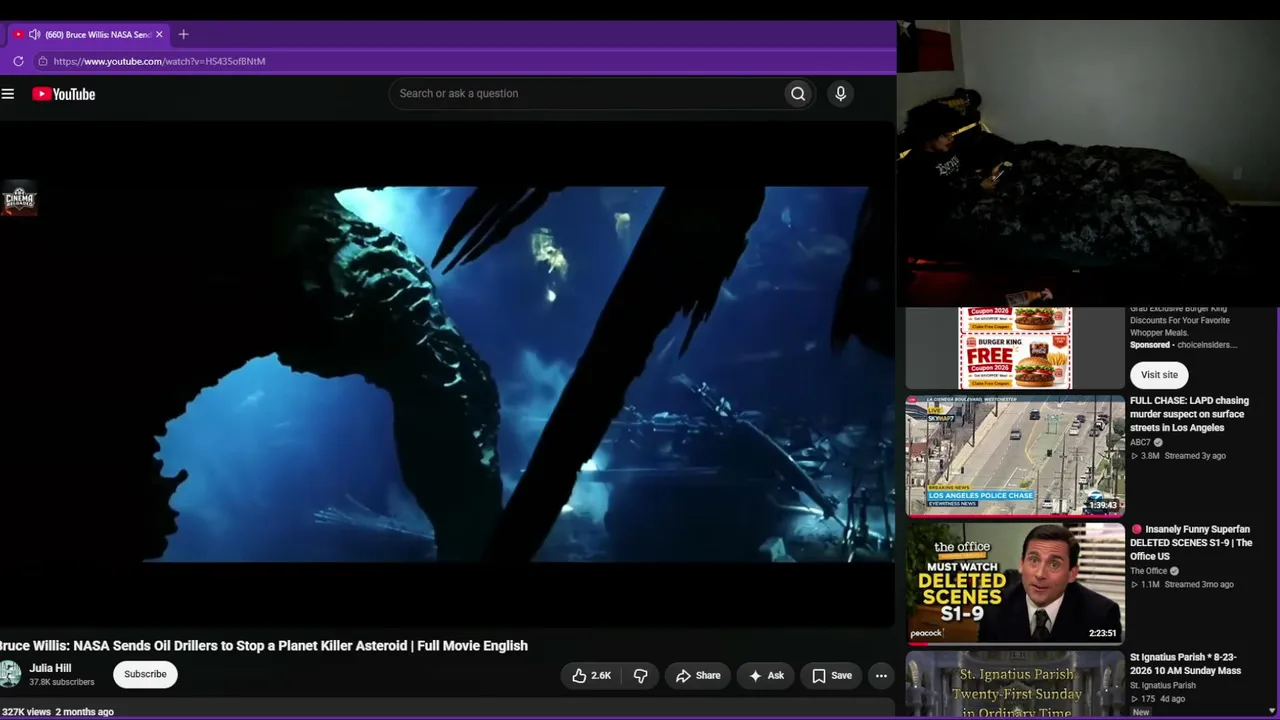Click the '327K views 2 months ago' text
Viewport: 1280px width, 720px height.
58,712
